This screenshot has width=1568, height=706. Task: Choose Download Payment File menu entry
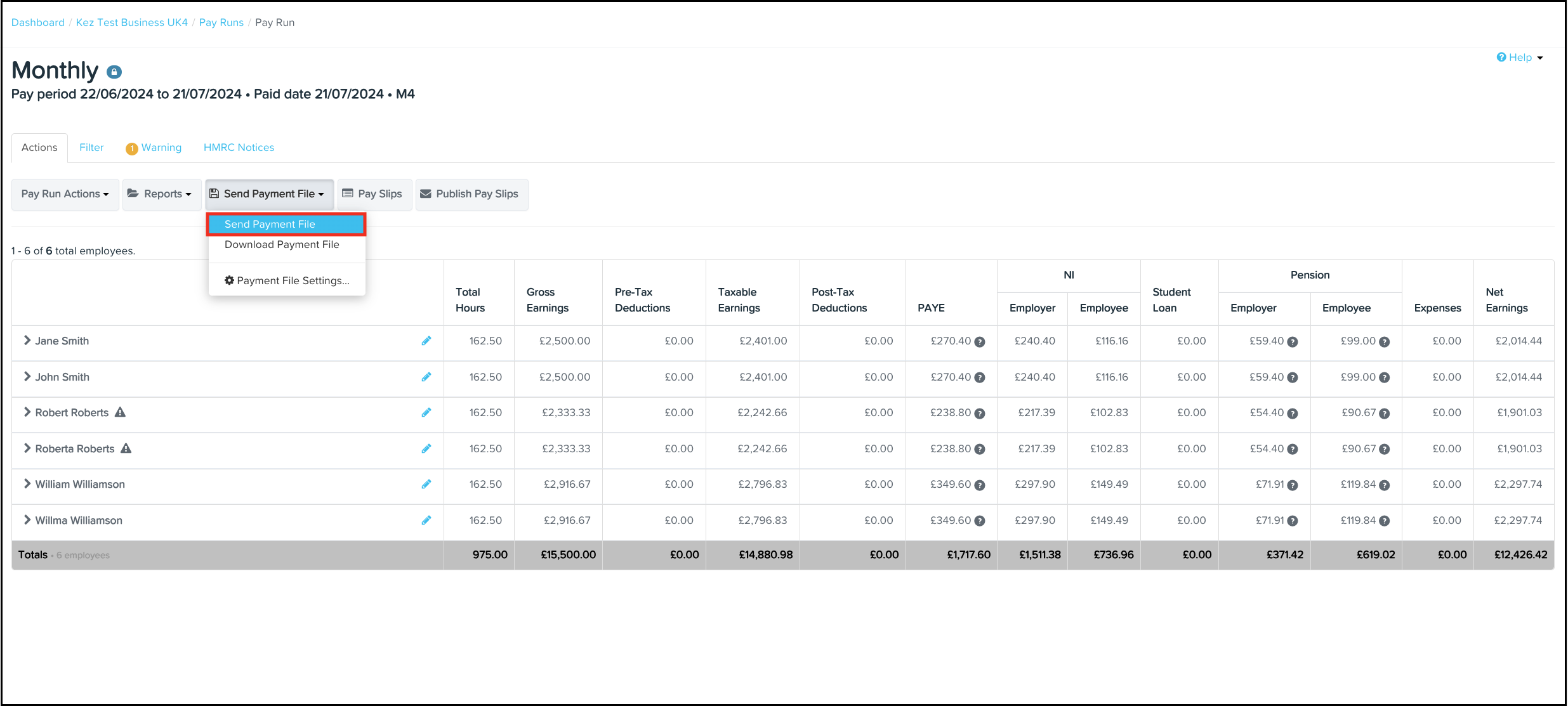(x=282, y=245)
